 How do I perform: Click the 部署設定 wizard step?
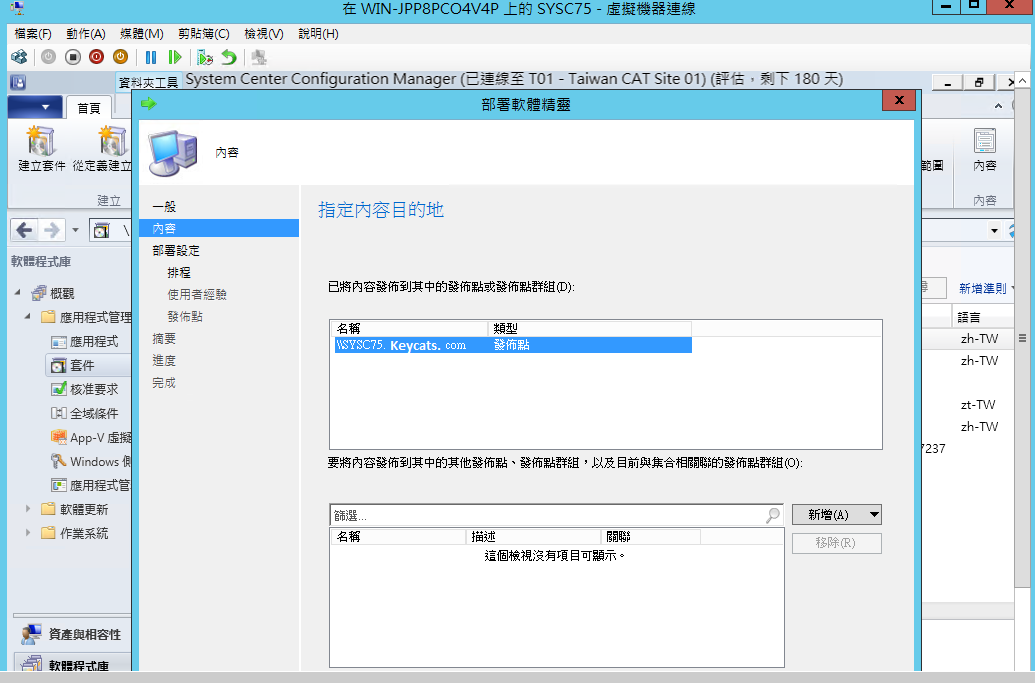click(x=176, y=251)
